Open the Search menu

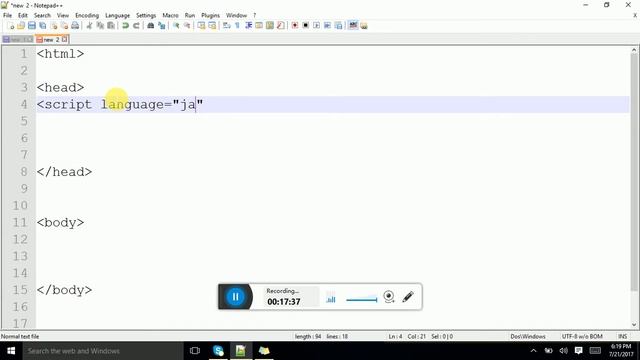click(x=42, y=15)
